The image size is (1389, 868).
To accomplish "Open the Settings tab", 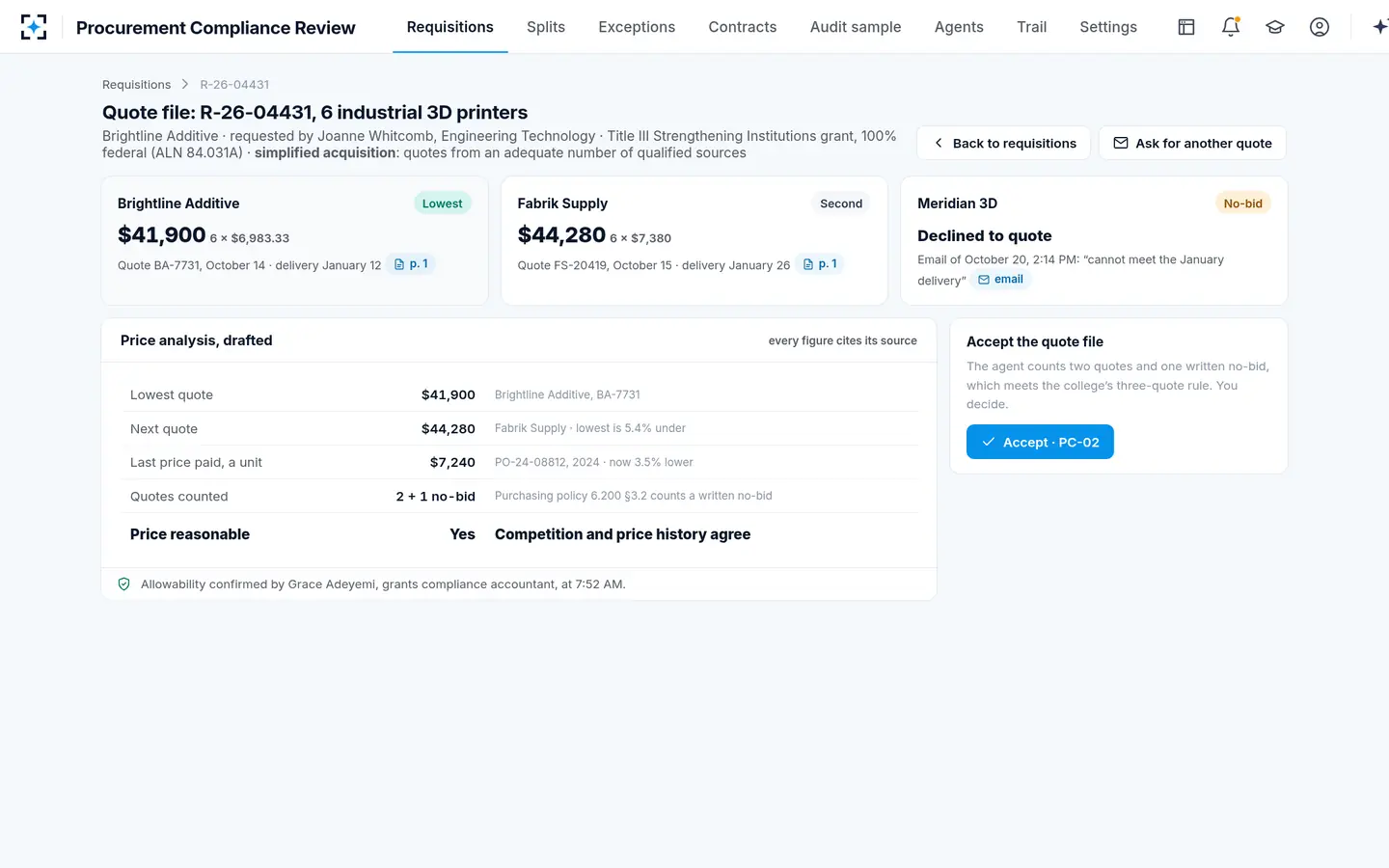I will 1108,27.
